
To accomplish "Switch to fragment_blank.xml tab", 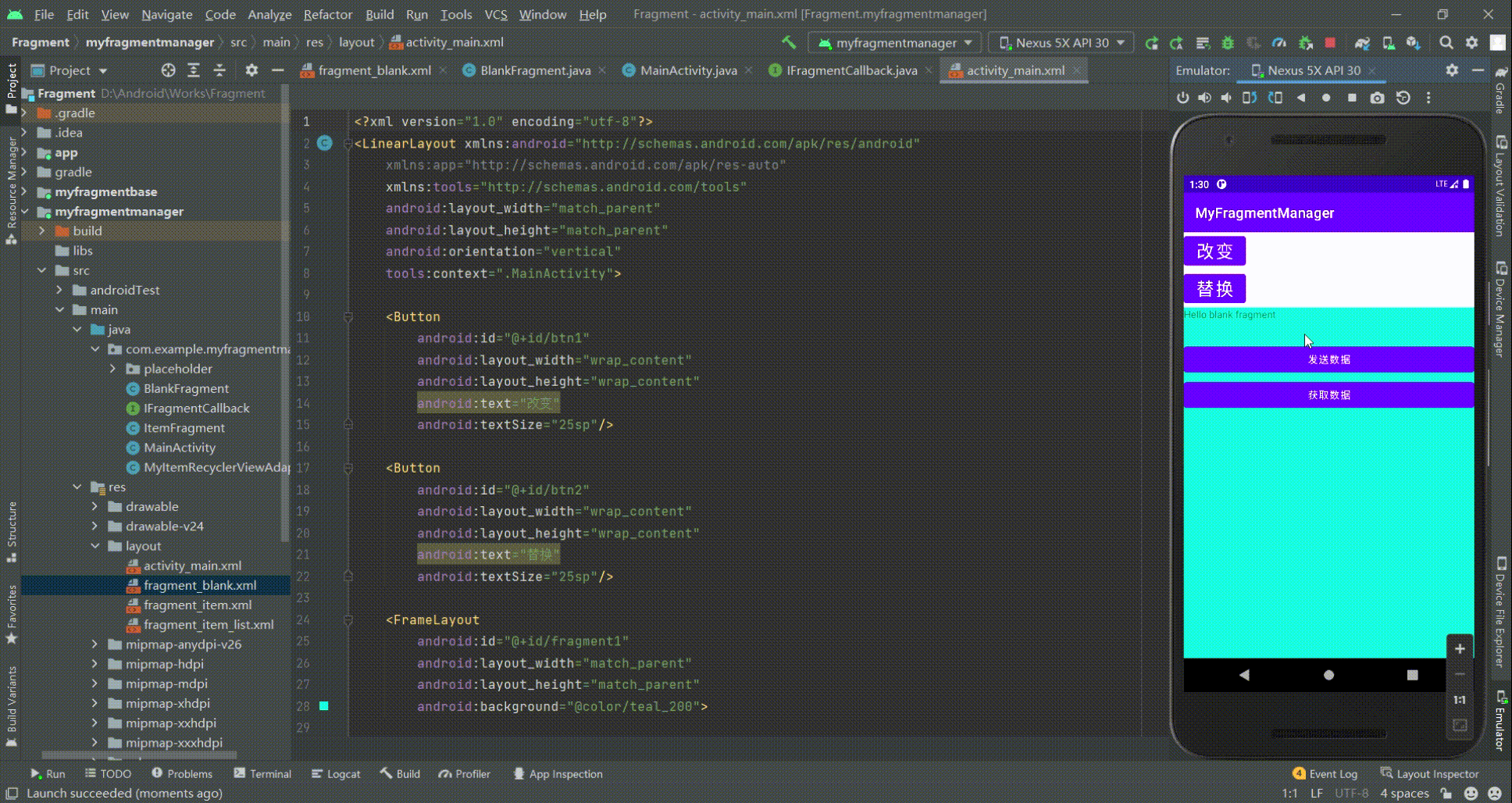I will click(374, 70).
